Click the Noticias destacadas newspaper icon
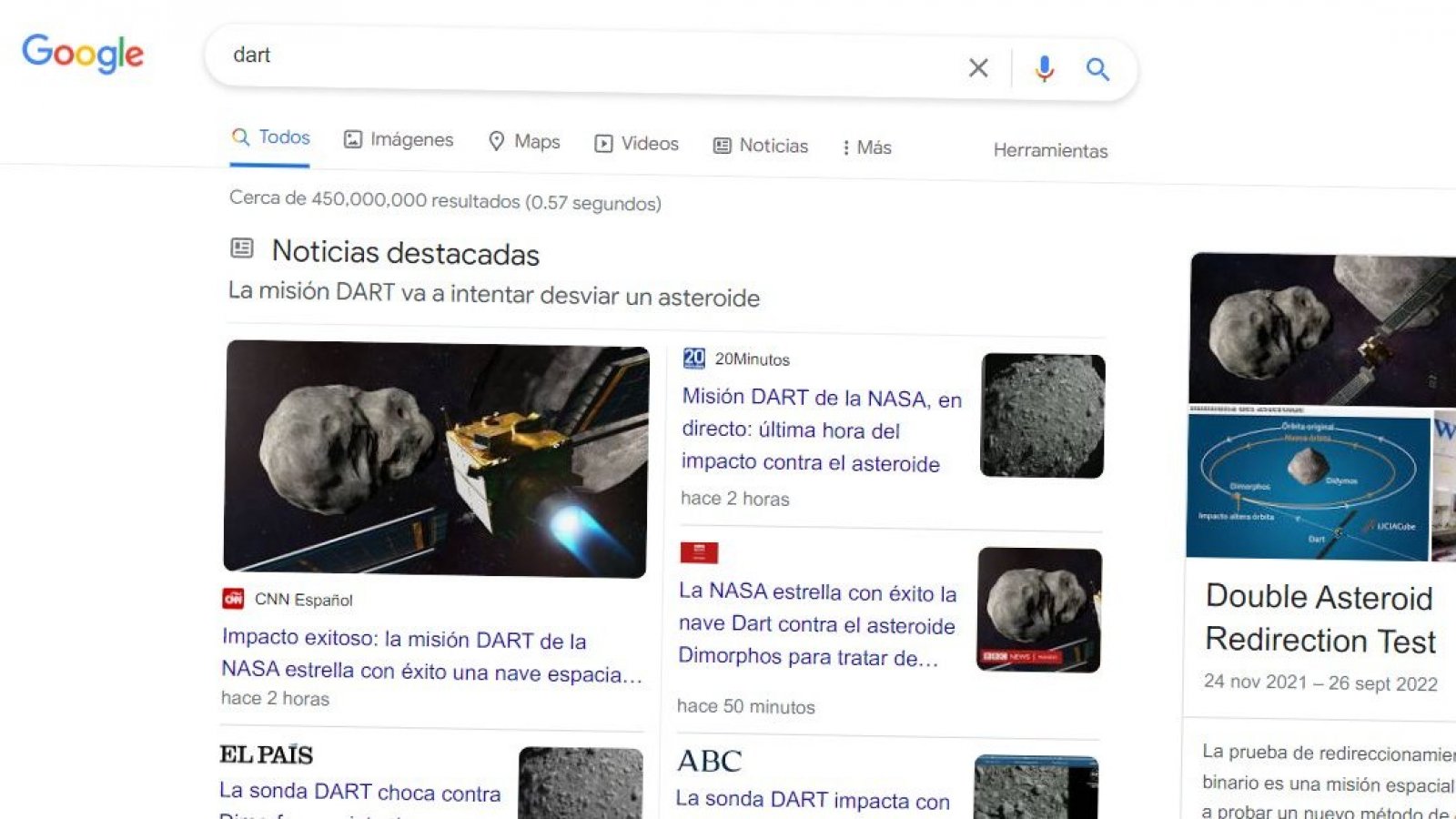1456x819 pixels. point(242,248)
